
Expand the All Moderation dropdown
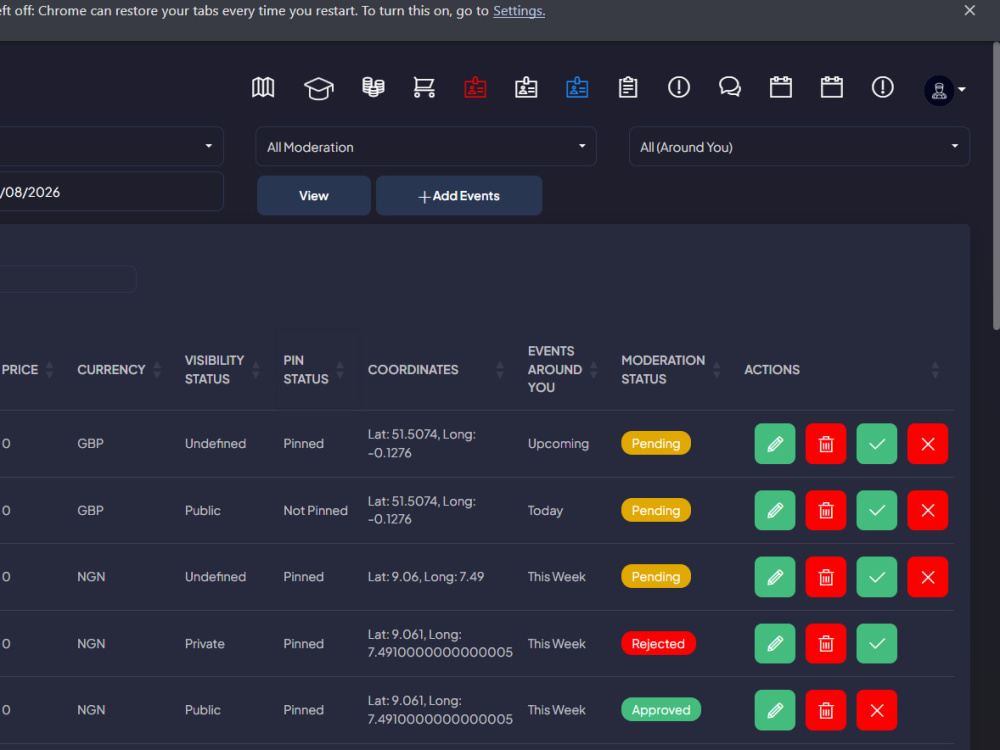click(426, 147)
